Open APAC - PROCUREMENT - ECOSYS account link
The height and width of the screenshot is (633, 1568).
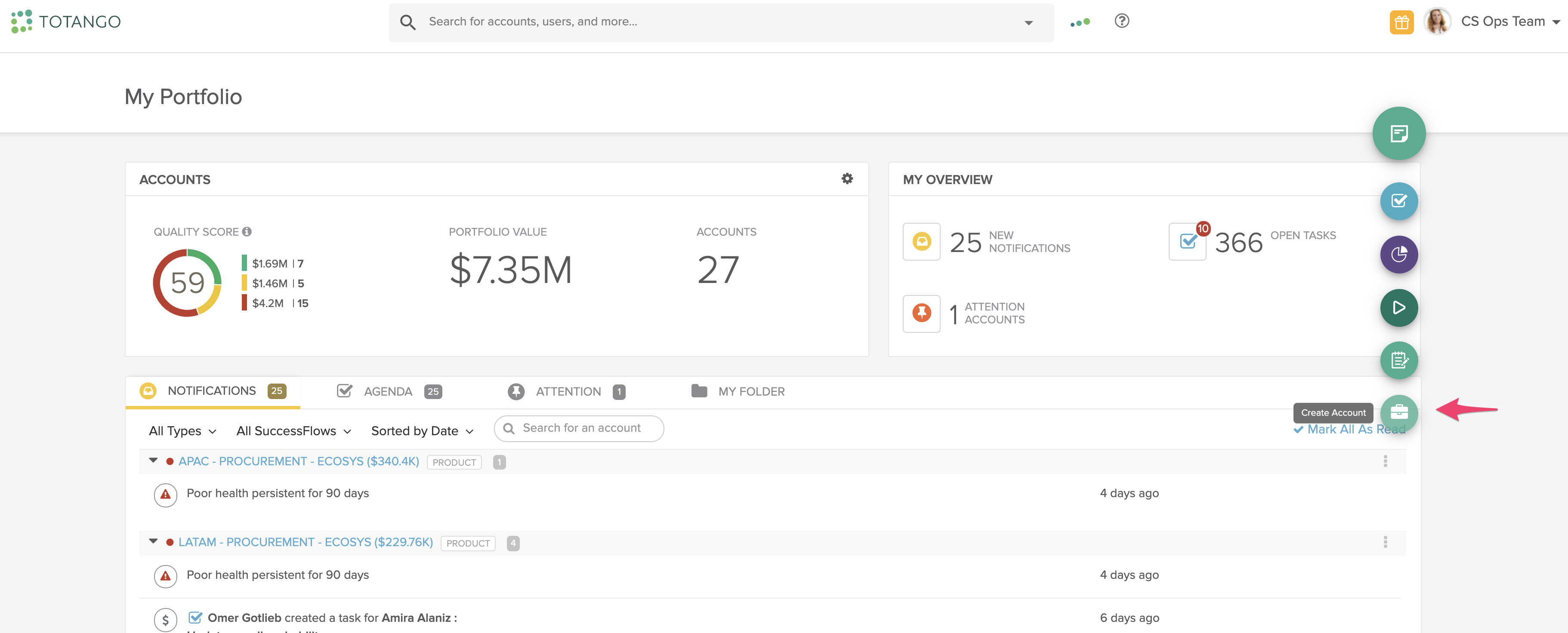(298, 461)
